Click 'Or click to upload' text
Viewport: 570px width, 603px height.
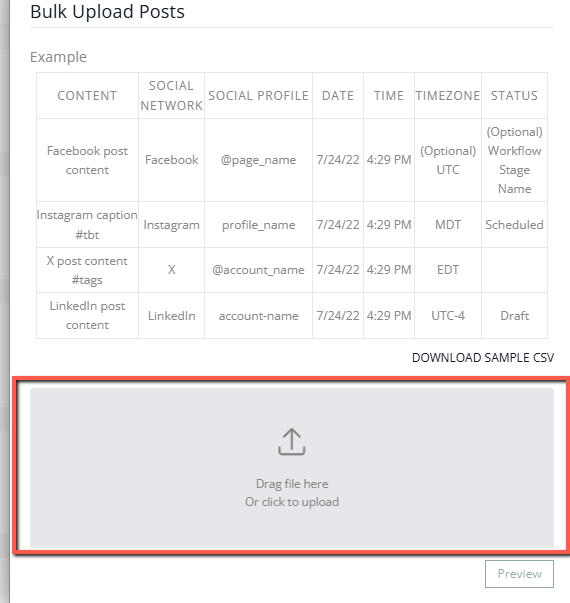tap(292, 502)
